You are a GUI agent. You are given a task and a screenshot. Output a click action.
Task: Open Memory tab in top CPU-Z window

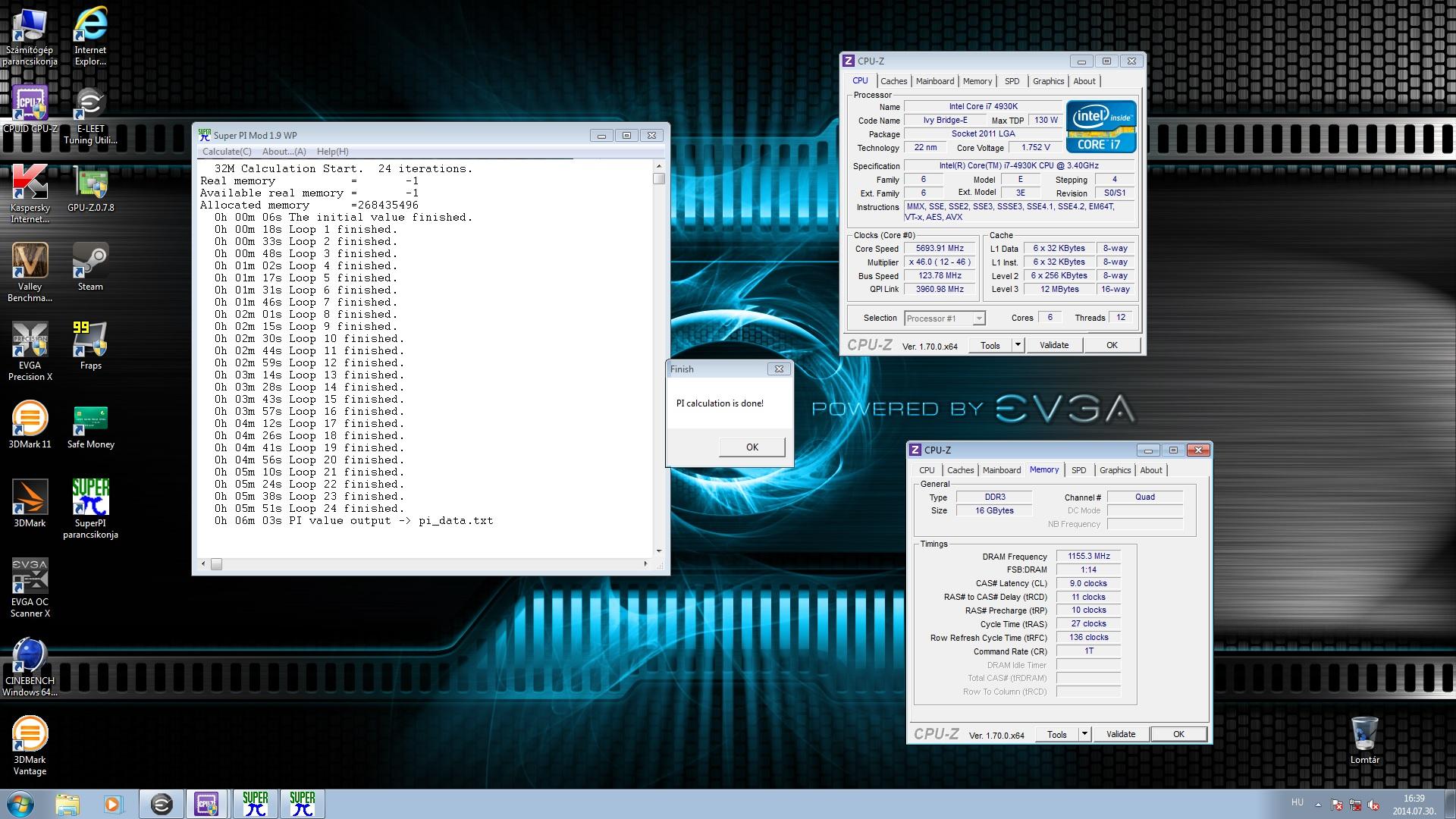[977, 81]
